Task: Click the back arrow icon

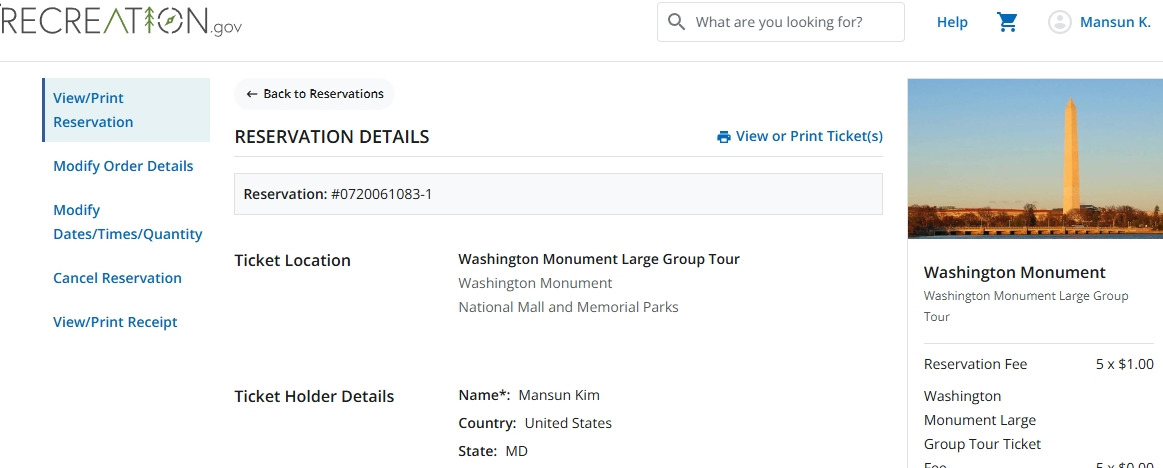Action: coord(252,94)
